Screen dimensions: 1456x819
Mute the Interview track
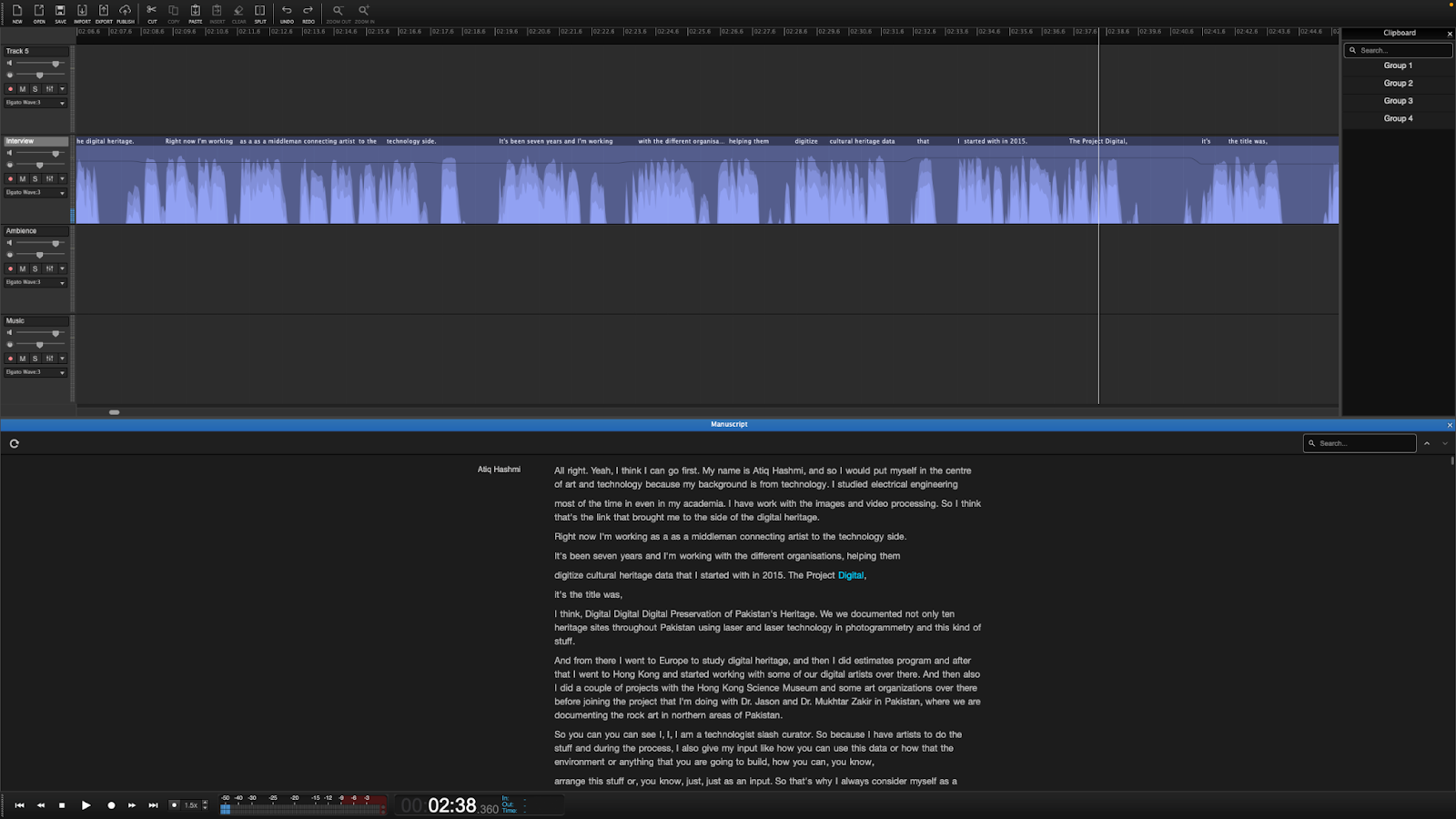coord(23,179)
